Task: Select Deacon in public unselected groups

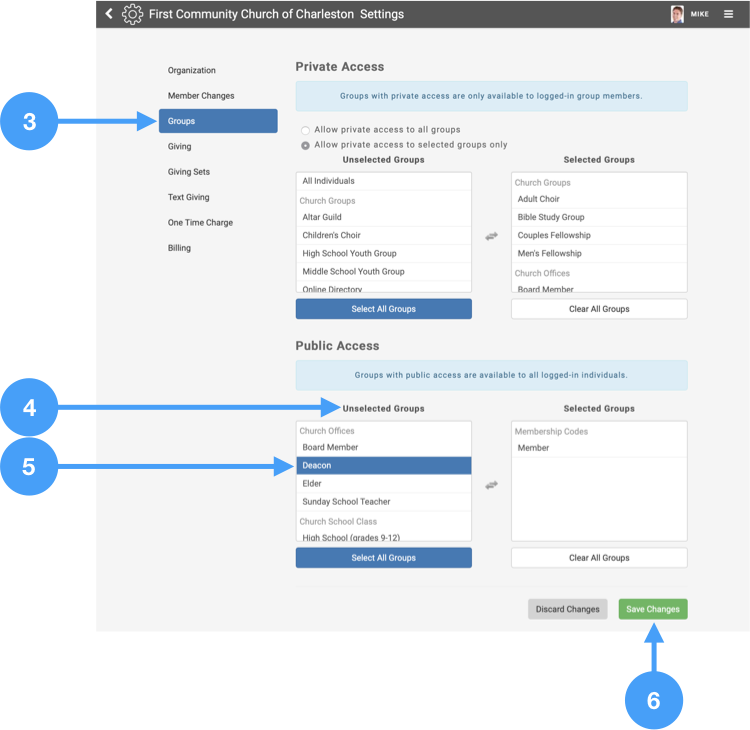Action: [x=383, y=466]
